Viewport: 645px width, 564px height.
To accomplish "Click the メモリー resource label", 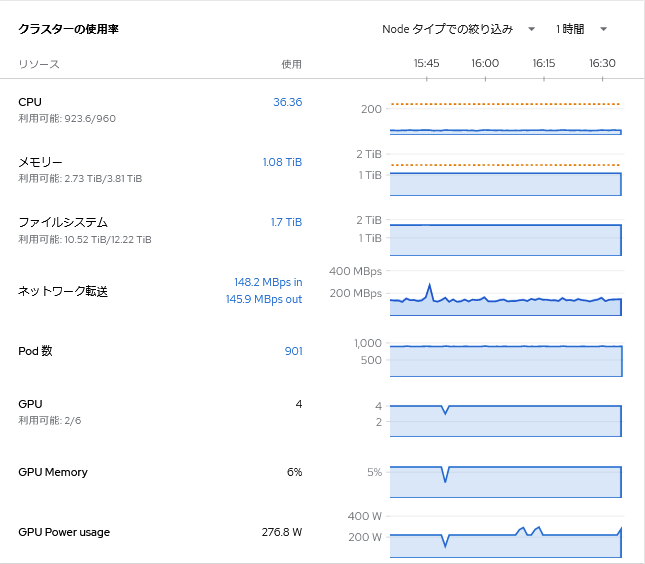I will click(x=40, y=162).
